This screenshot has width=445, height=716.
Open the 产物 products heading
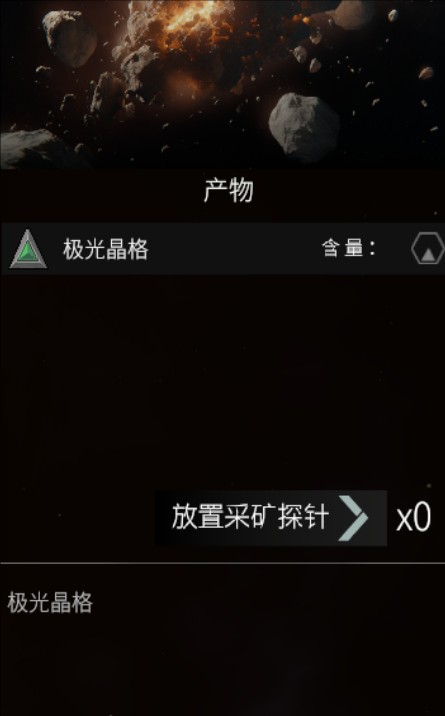[x=228, y=190]
